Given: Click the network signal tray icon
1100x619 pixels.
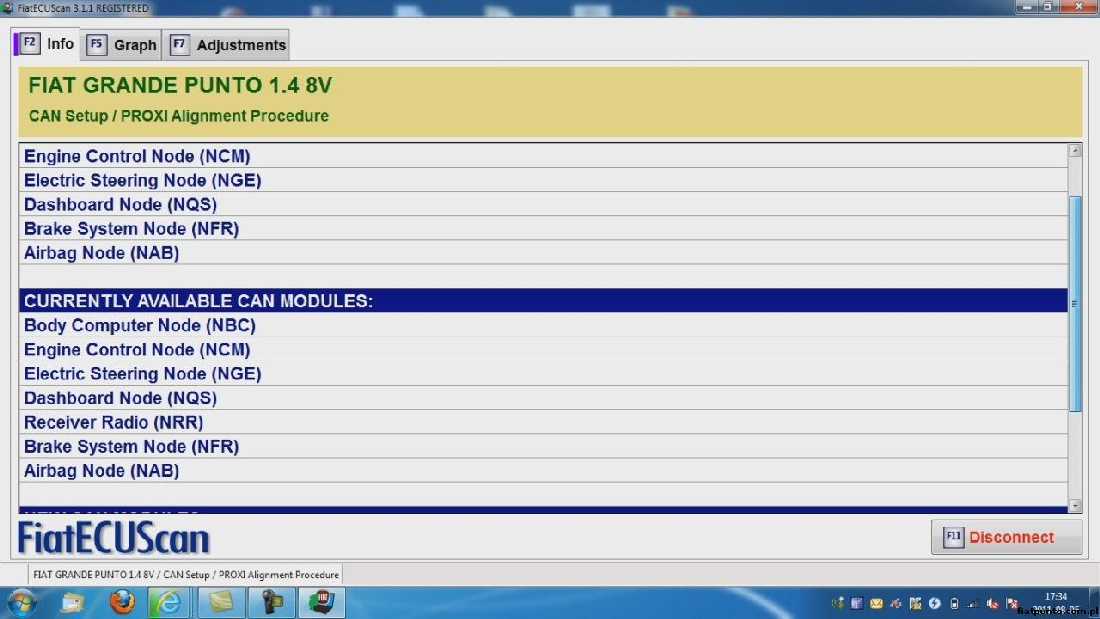Looking at the screenshot, I should point(973,604).
